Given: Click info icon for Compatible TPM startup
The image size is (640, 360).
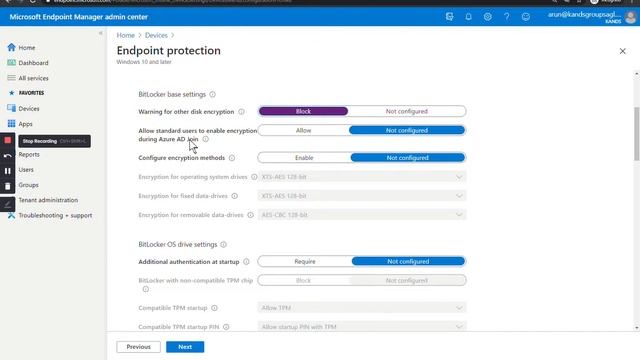Looking at the screenshot, I should 214,308.
